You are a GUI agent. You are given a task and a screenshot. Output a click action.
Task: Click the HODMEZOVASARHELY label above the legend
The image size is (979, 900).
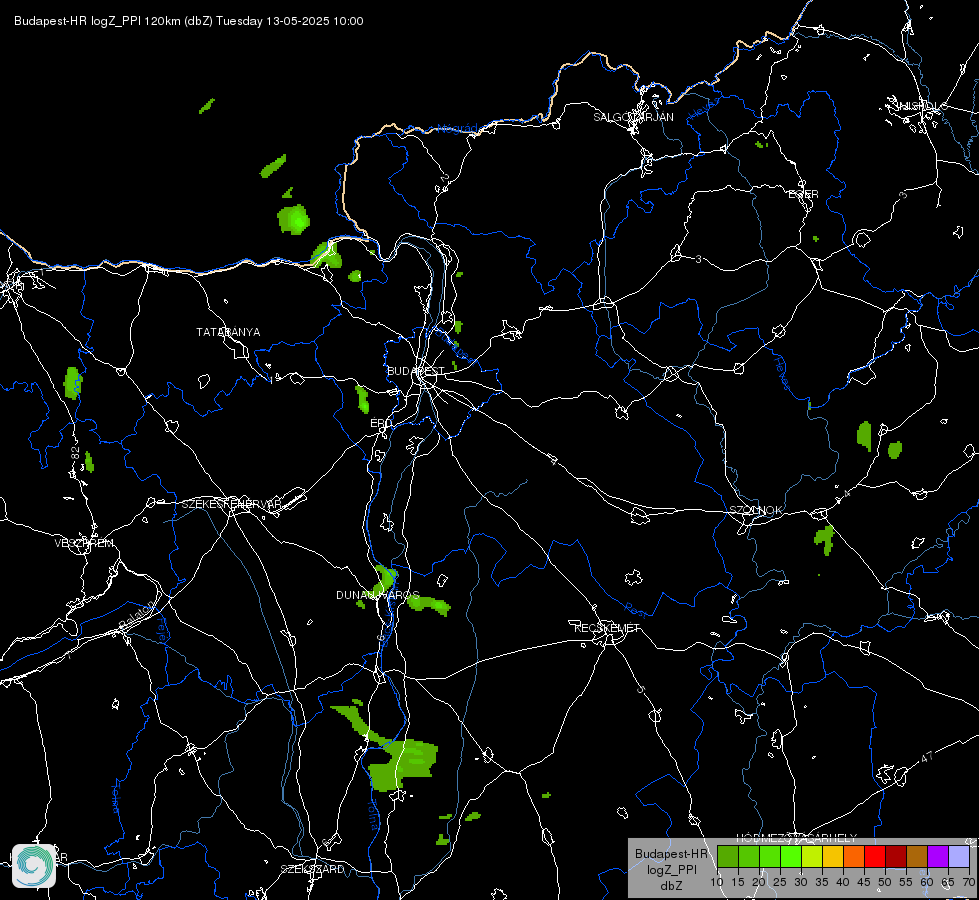[797, 838]
